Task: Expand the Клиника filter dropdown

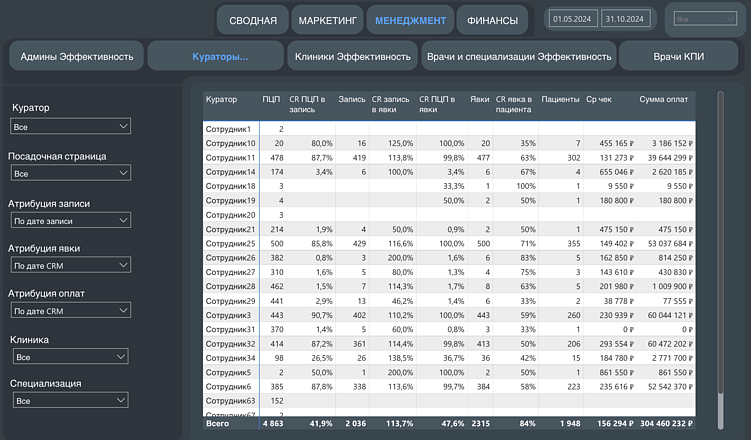Action: tap(69, 356)
